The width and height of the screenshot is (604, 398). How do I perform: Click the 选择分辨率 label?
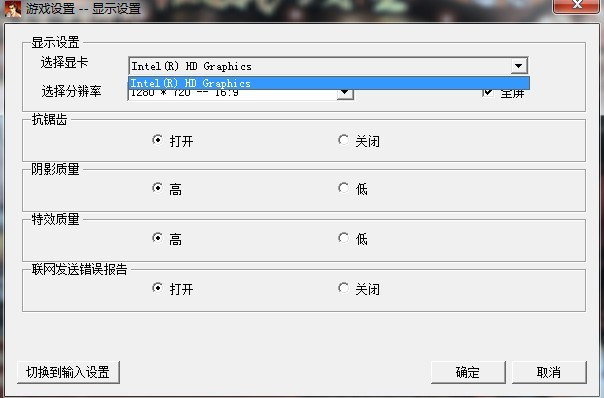pos(71,91)
